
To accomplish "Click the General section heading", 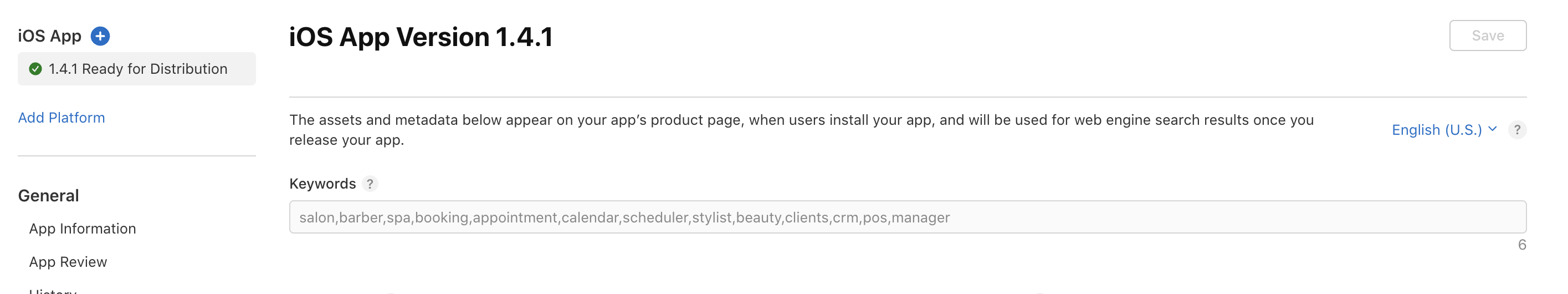I will 49,196.
